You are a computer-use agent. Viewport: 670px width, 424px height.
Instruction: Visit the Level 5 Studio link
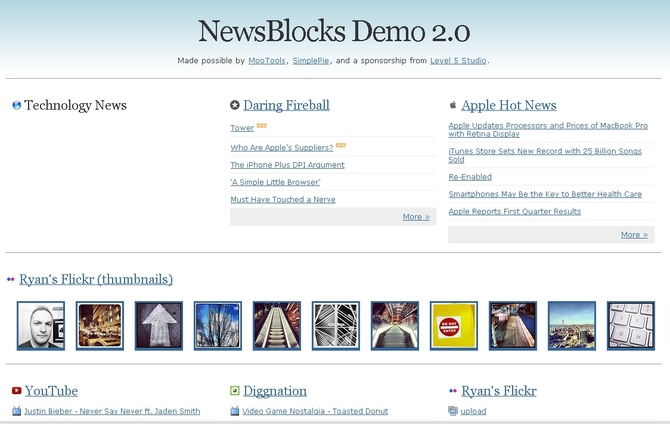coord(458,61)
